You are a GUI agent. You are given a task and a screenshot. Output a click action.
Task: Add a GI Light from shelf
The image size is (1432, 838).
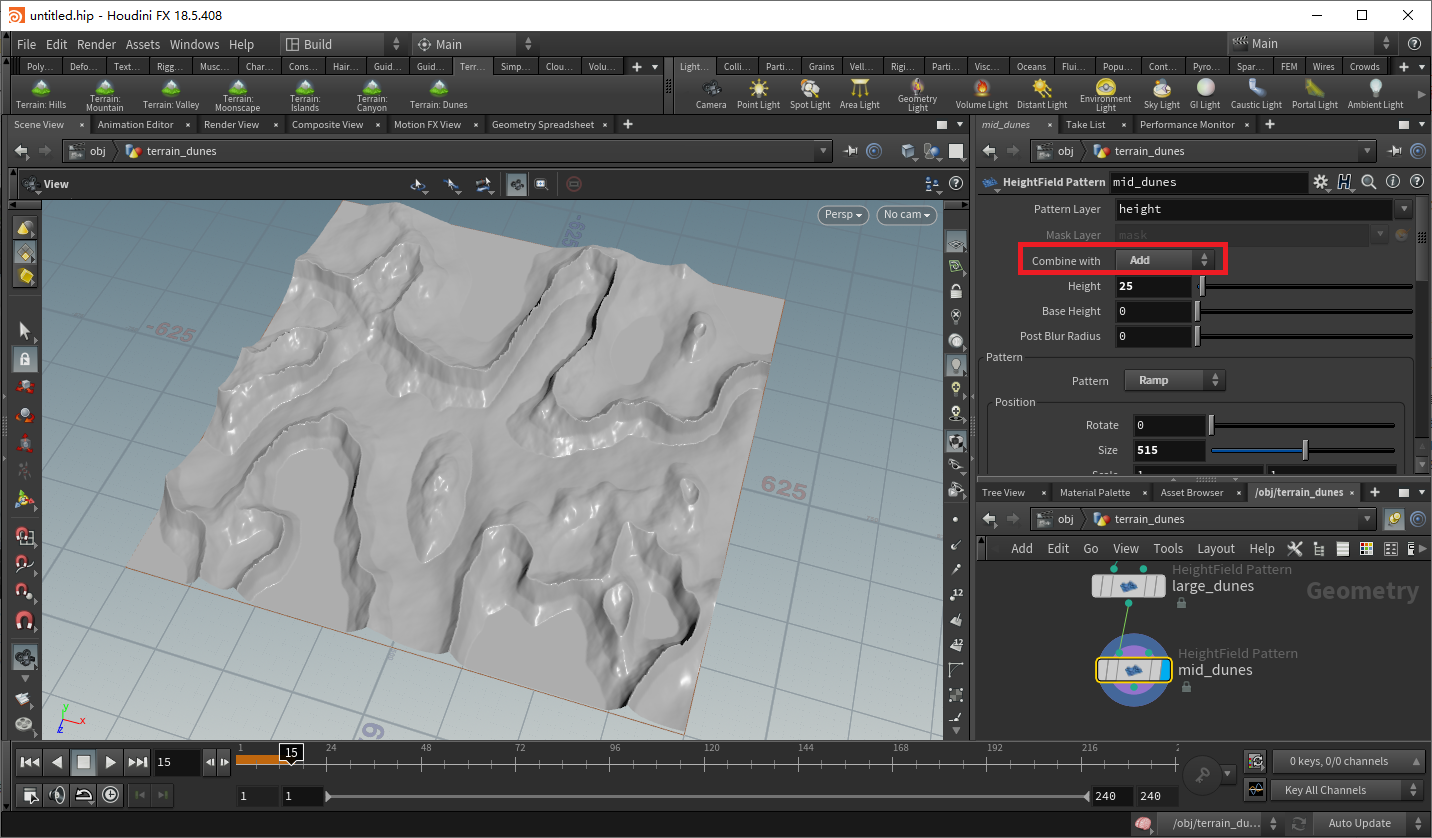pyautogui.click(x=1205, y=96)
